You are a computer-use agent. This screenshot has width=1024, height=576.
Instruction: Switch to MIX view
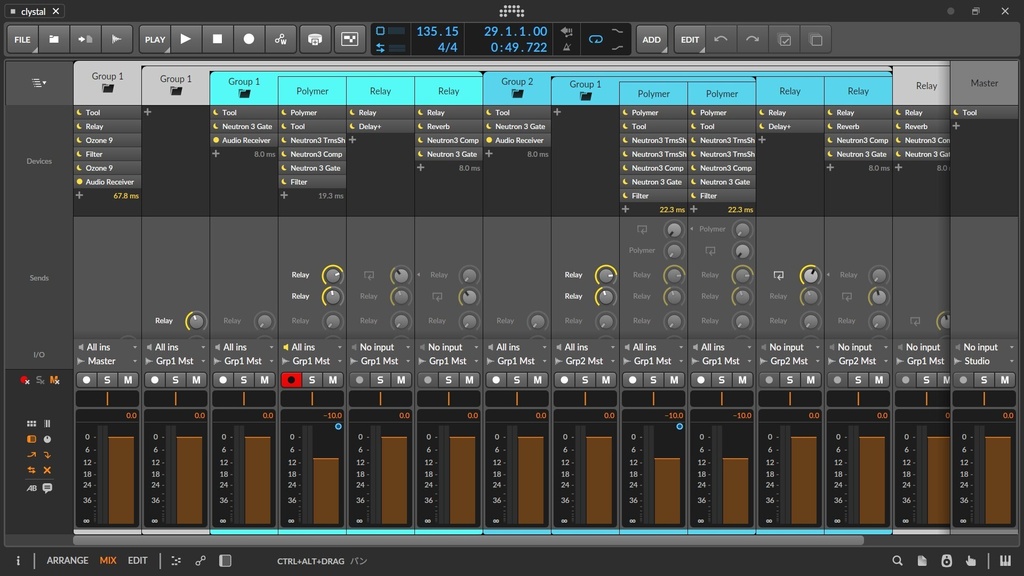pos(108,560)
